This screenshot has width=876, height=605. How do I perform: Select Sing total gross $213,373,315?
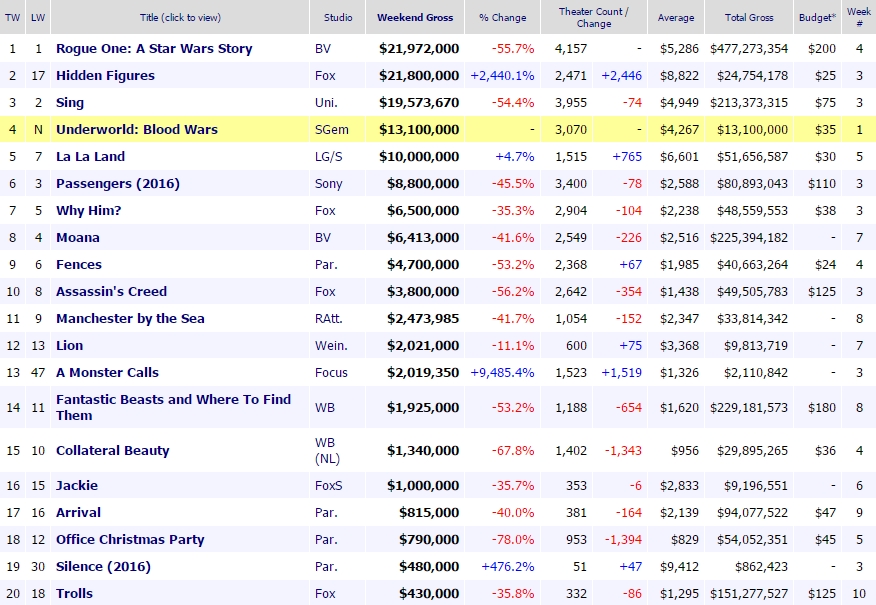point(749,103)
